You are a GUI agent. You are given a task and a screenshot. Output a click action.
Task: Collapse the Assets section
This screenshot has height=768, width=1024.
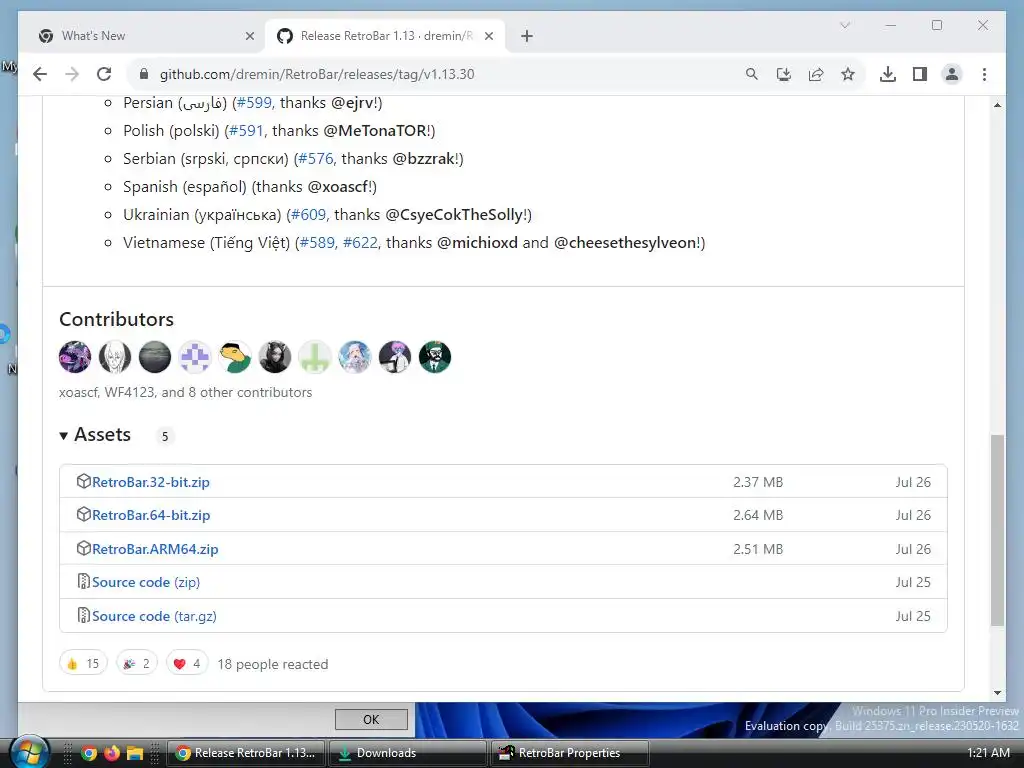point(95,435)
